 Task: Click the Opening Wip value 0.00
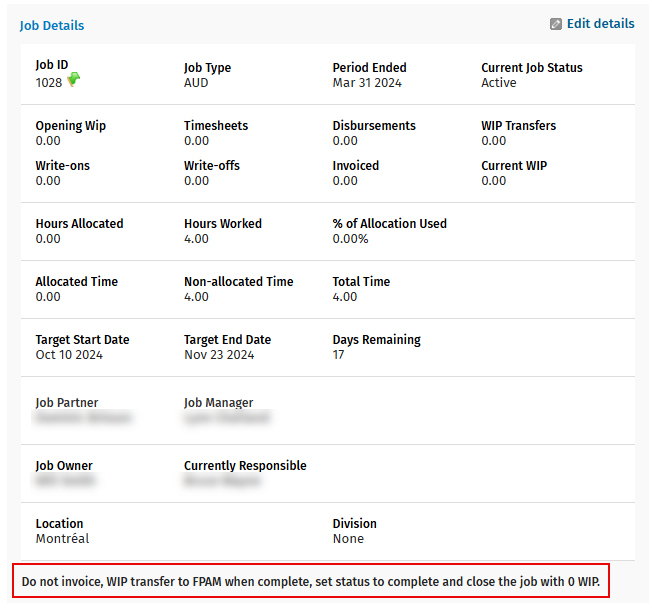(x=48, y=141)
